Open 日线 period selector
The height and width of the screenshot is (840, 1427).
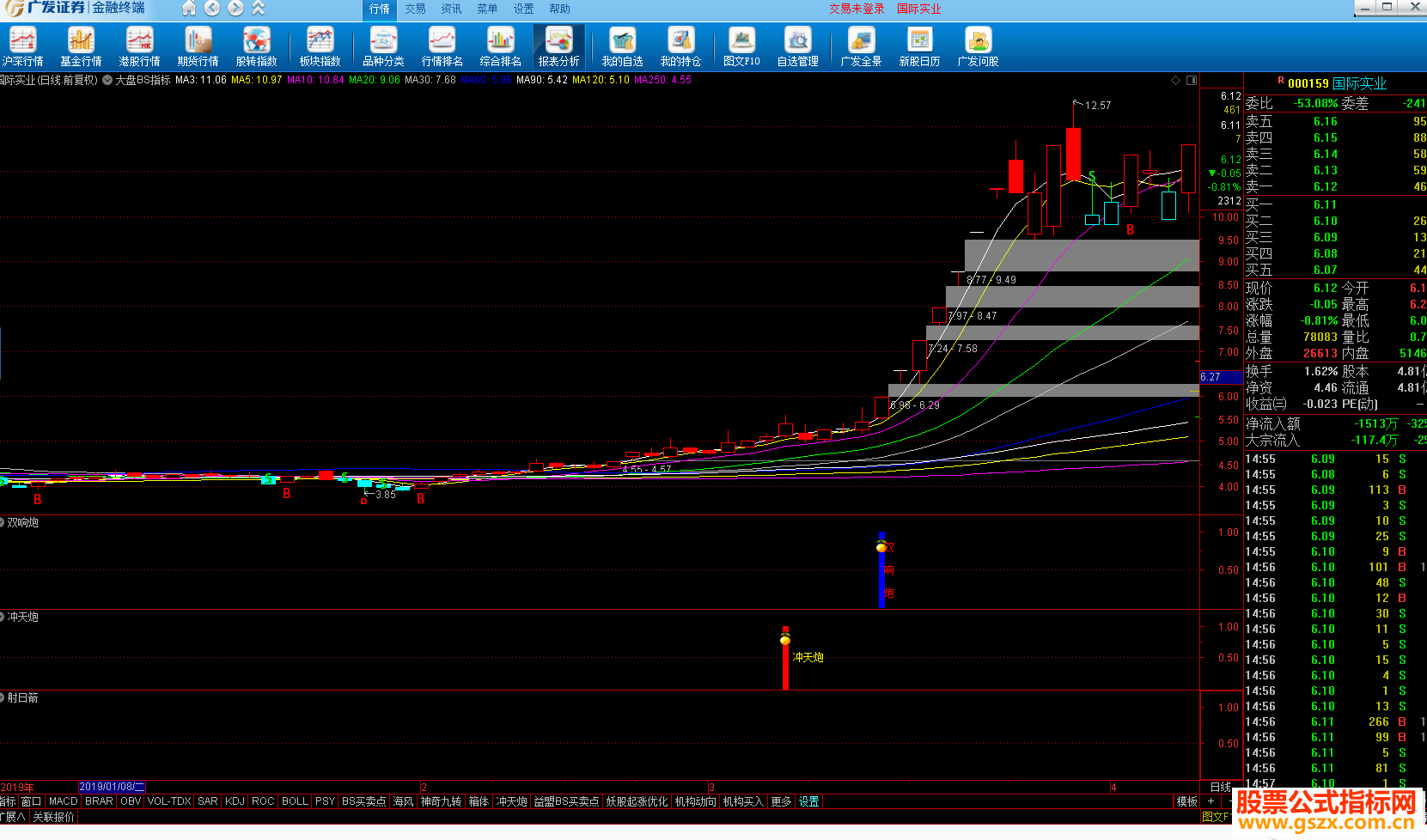coord(1220,787)
